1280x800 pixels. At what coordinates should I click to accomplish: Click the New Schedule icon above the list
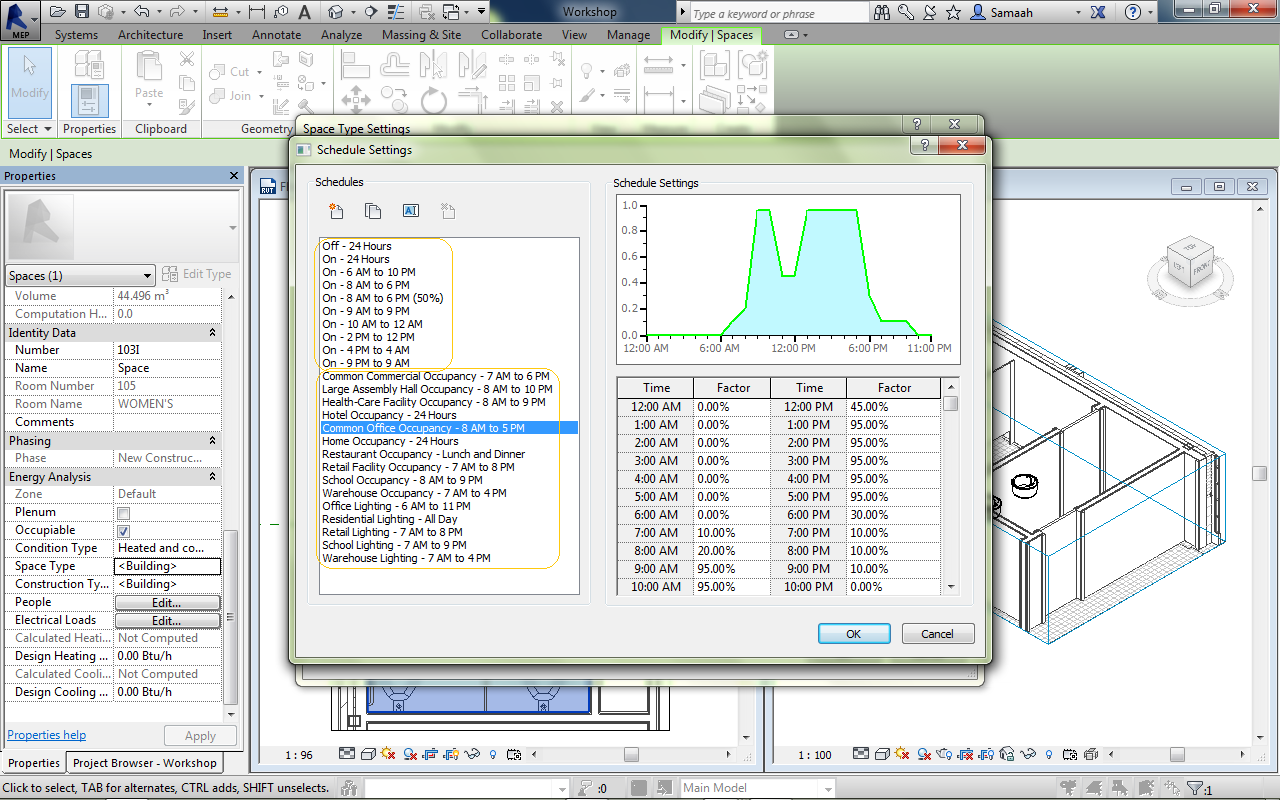coord(336,211)
